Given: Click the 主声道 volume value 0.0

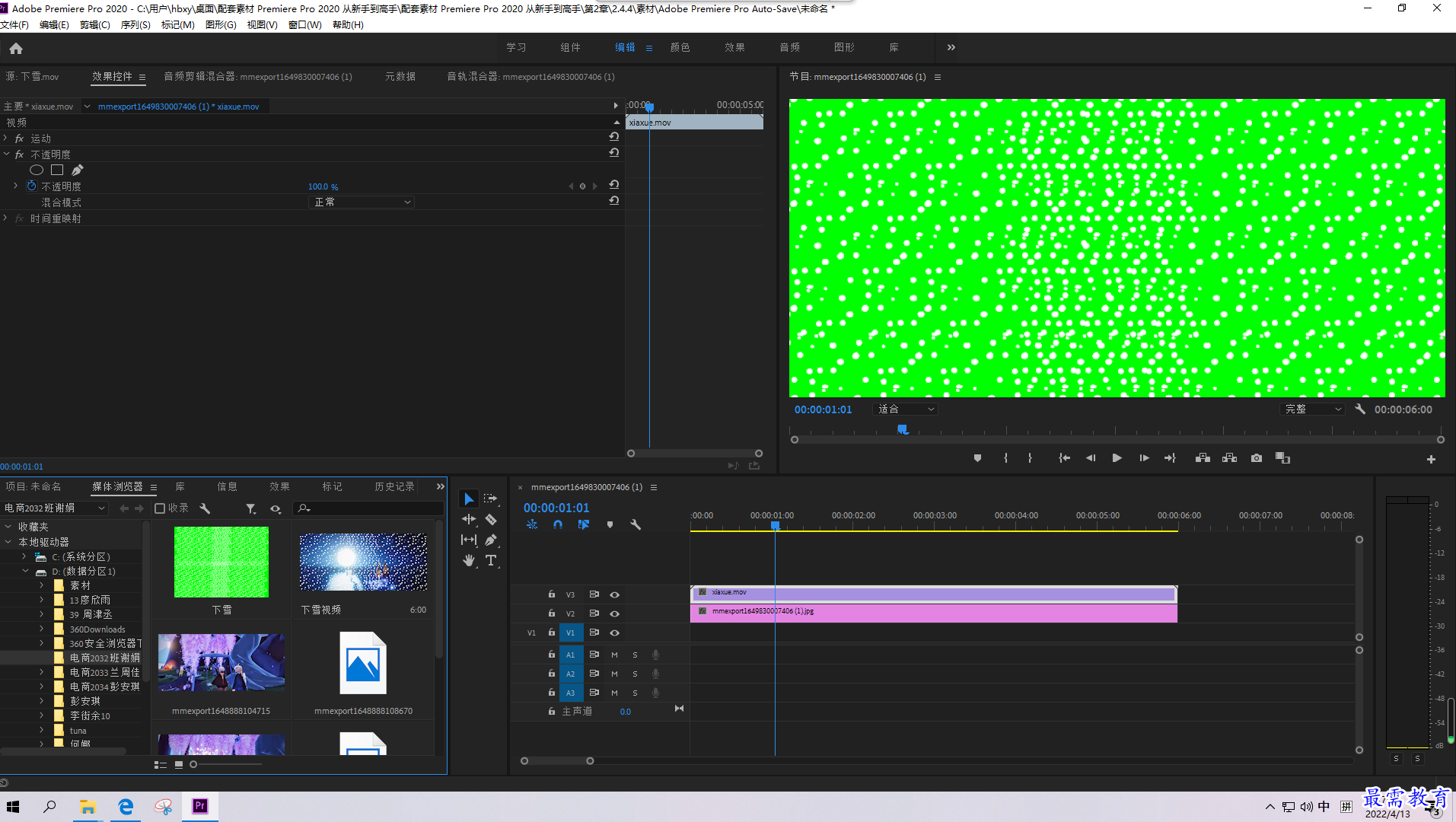Looking at the screenshot, I should tap(625, 712).
